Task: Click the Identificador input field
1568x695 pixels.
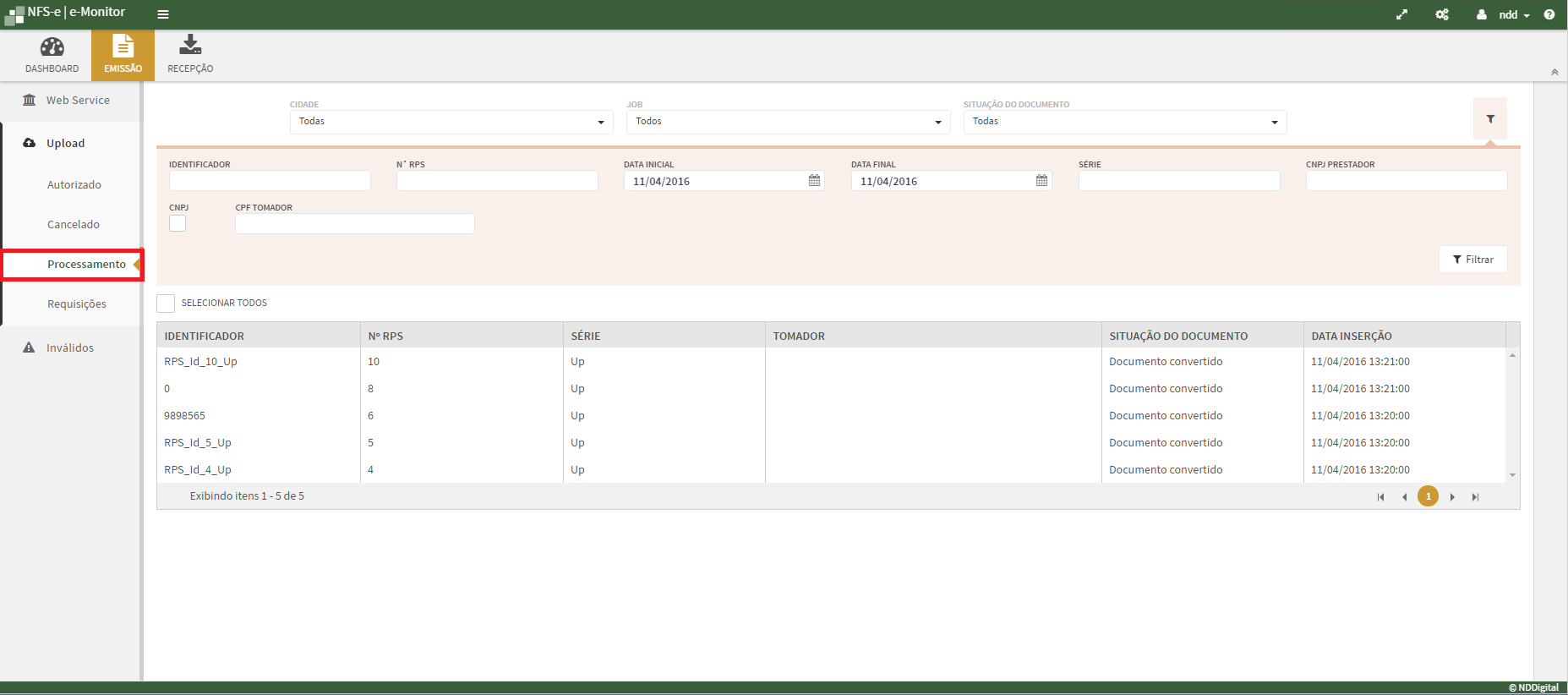Action: (270, 181)
